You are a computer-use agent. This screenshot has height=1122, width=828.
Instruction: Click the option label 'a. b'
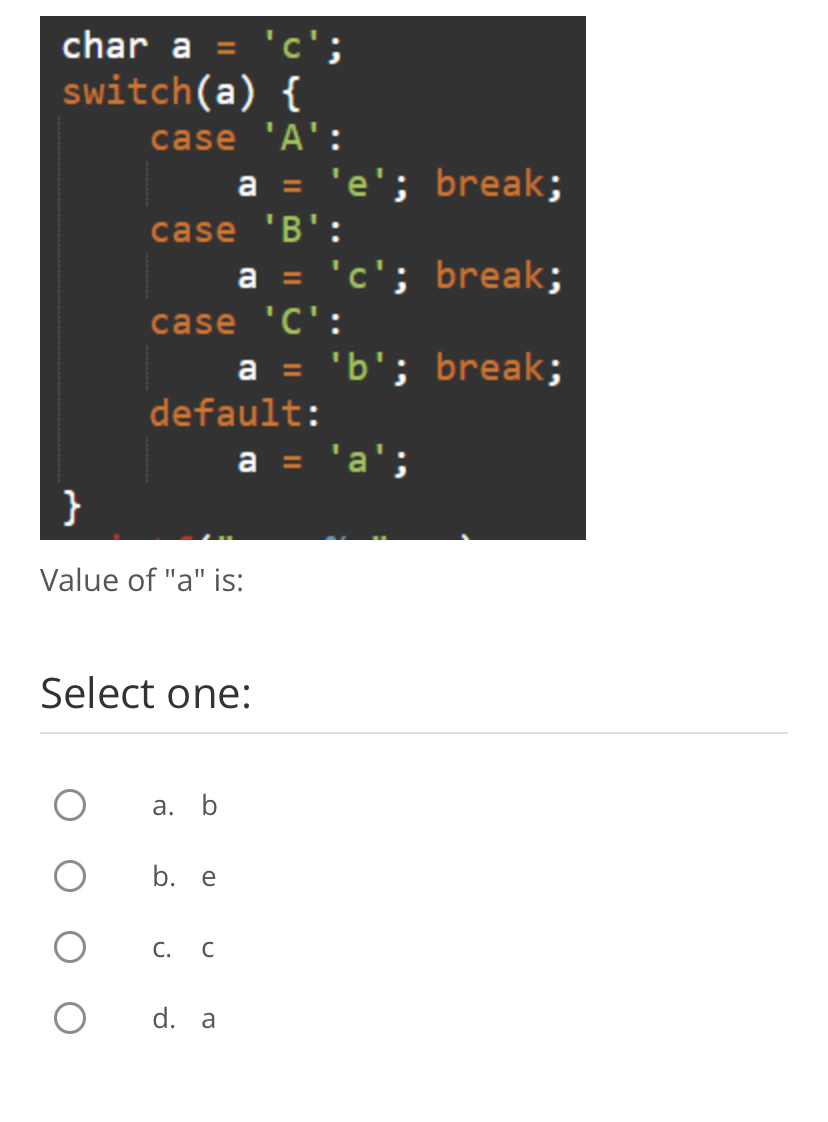pos(184,805)
